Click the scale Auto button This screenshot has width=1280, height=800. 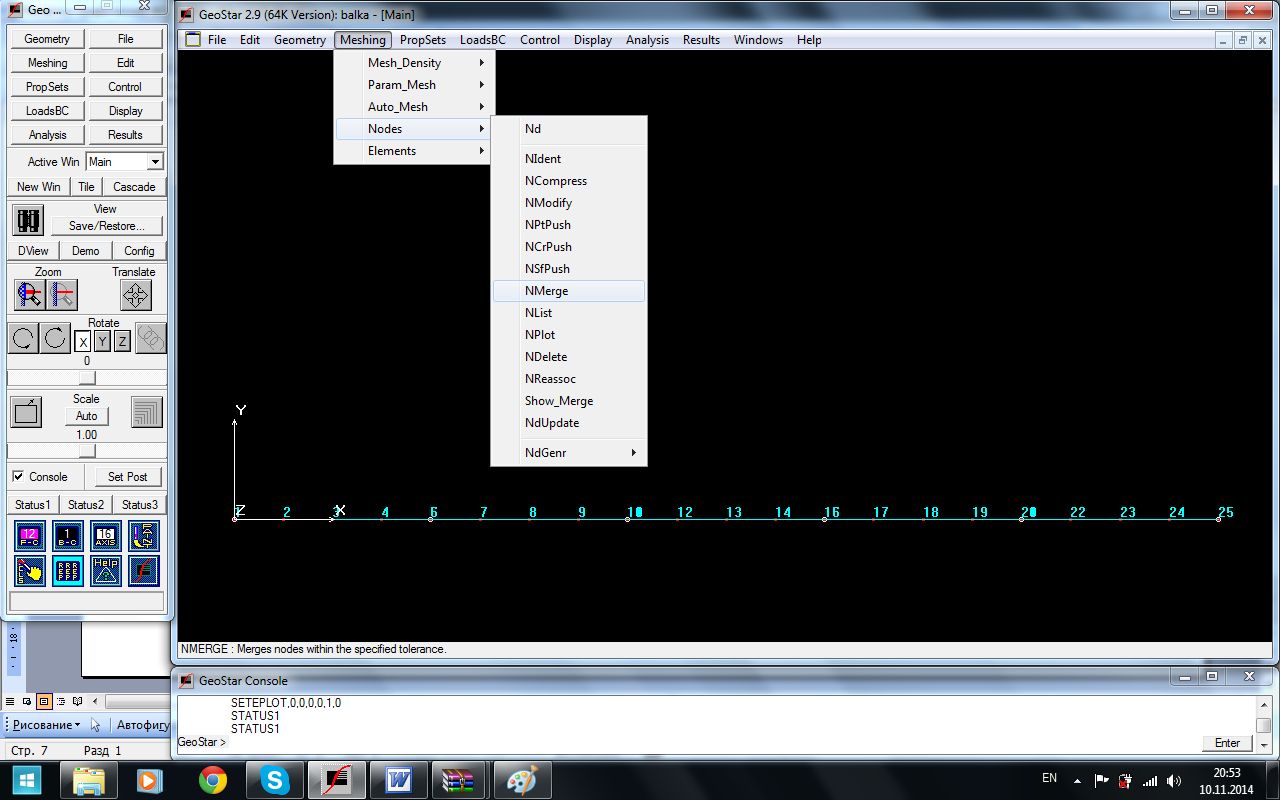(87, 416)
